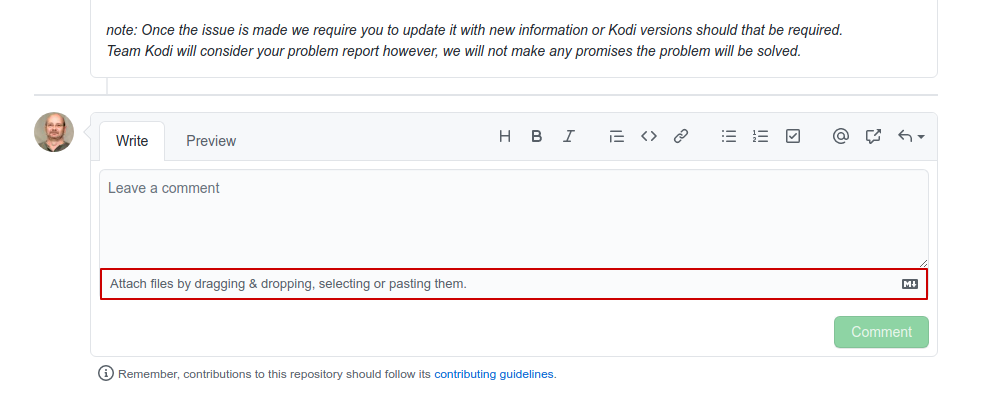Viewport: 986px width, 419px height.
Task: Insert a numbered list icon
Action: click(761, 136)
